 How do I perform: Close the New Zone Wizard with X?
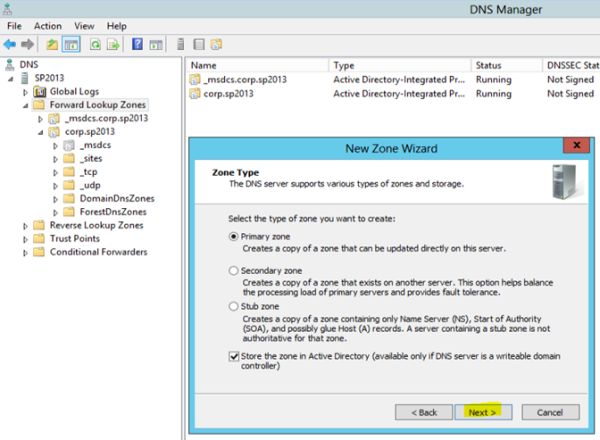tap(576, 145)
